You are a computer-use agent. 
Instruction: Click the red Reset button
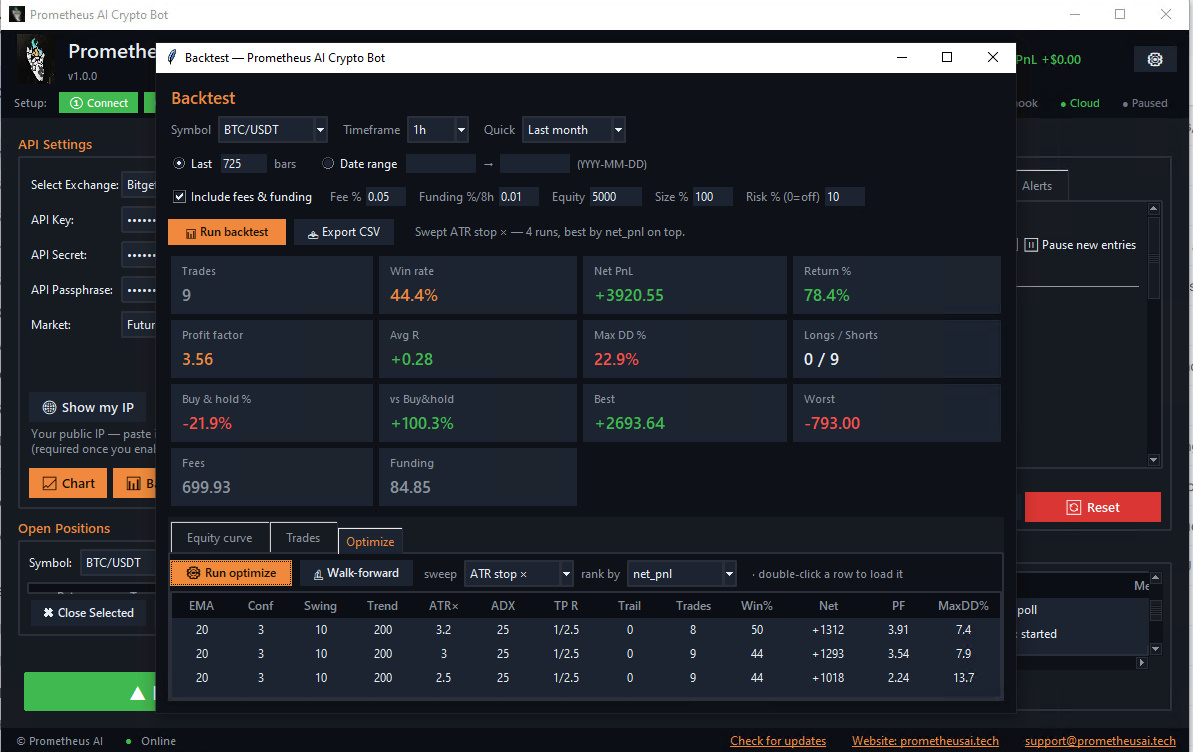(x=1093, y=507)
